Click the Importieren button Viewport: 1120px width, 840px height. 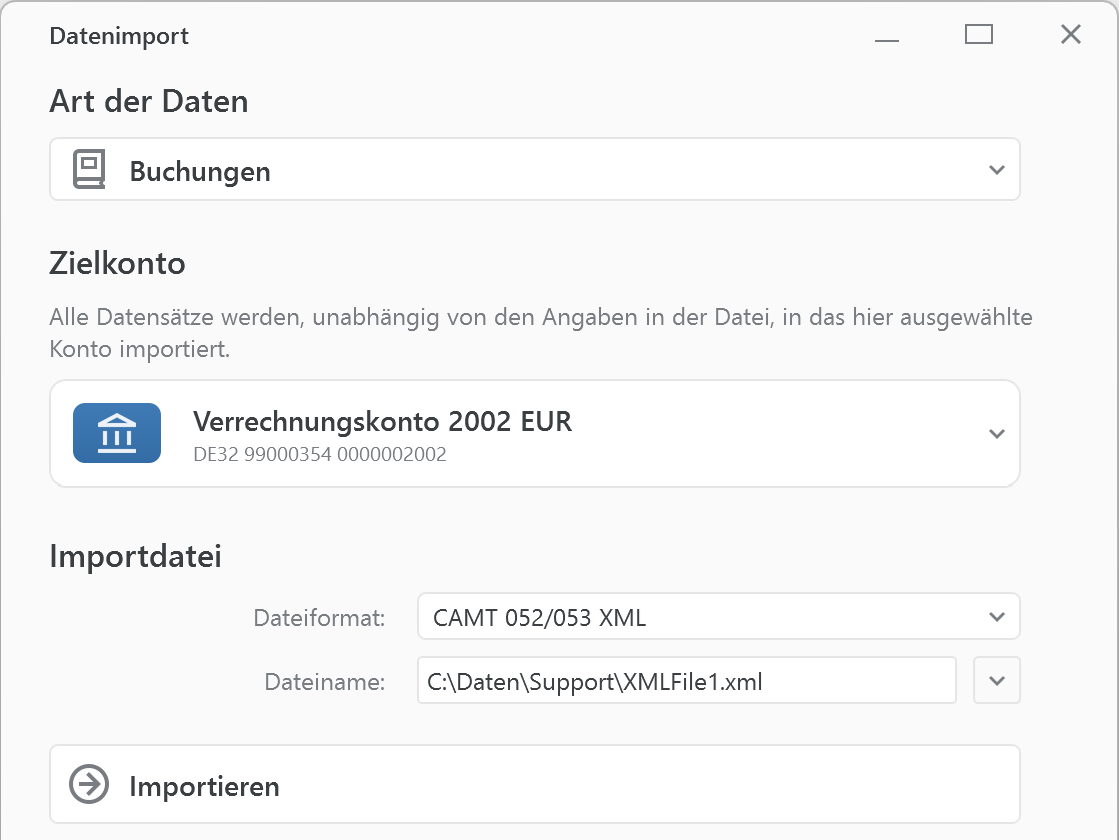click(535, 785)
